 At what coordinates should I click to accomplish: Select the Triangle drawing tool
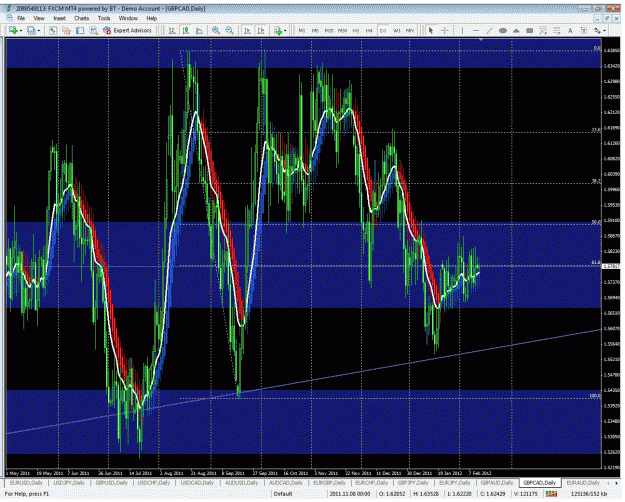[516, 30]
